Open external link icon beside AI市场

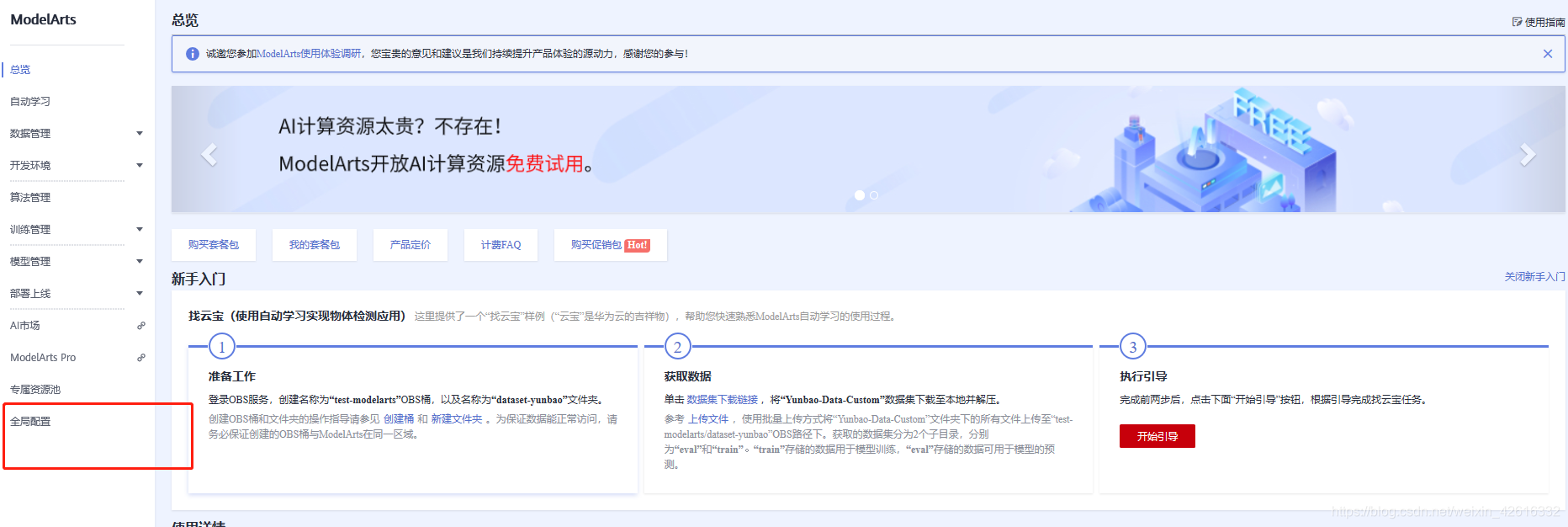click(141, 326)
